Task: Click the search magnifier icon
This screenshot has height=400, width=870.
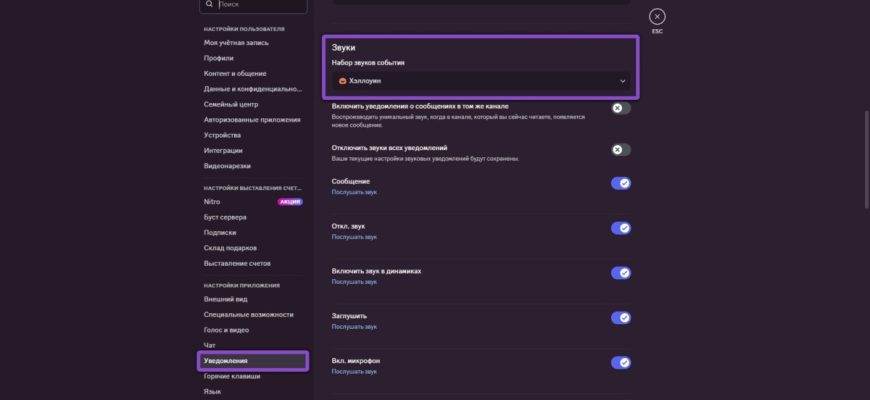Action: pos(209,5)
